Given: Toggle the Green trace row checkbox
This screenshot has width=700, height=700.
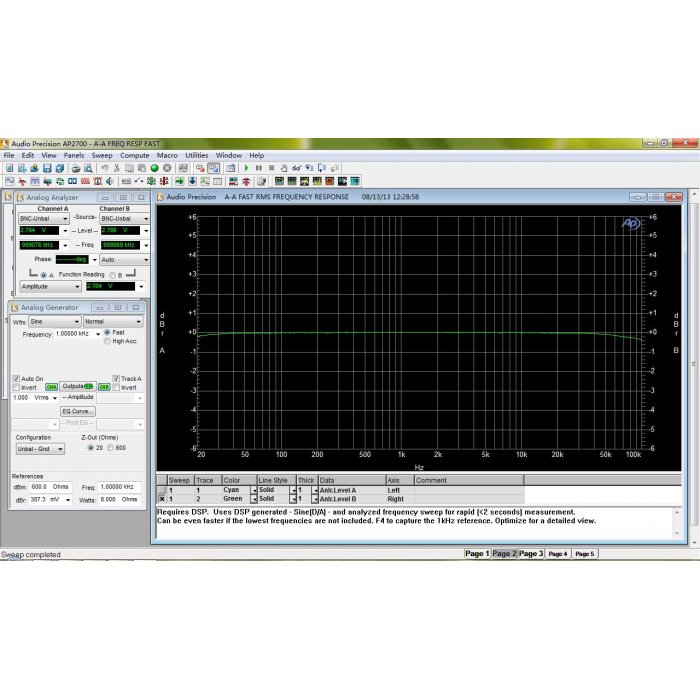Looking at the screenshot, I should click(162, 499).
